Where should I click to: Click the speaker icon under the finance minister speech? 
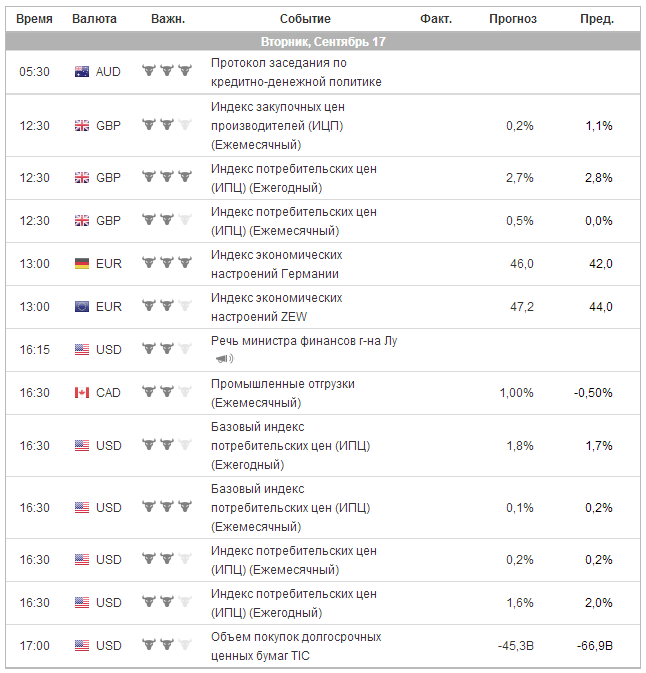point(224,359)
